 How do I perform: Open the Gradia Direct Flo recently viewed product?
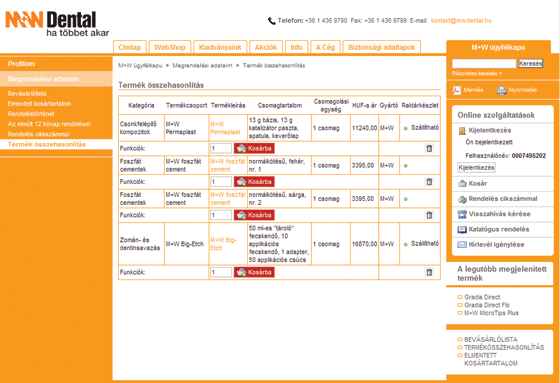pos(487,305)
